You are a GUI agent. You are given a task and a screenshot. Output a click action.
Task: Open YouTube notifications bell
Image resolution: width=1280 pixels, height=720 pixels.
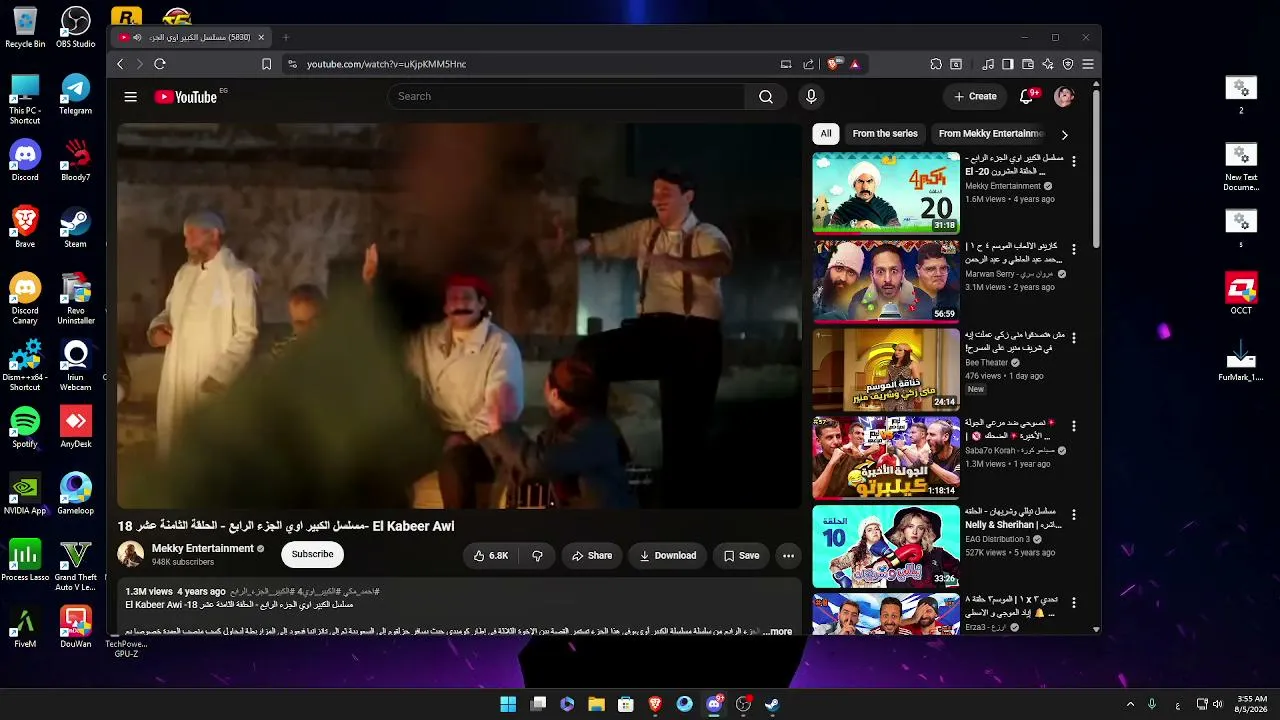[x=1026, y=97]
